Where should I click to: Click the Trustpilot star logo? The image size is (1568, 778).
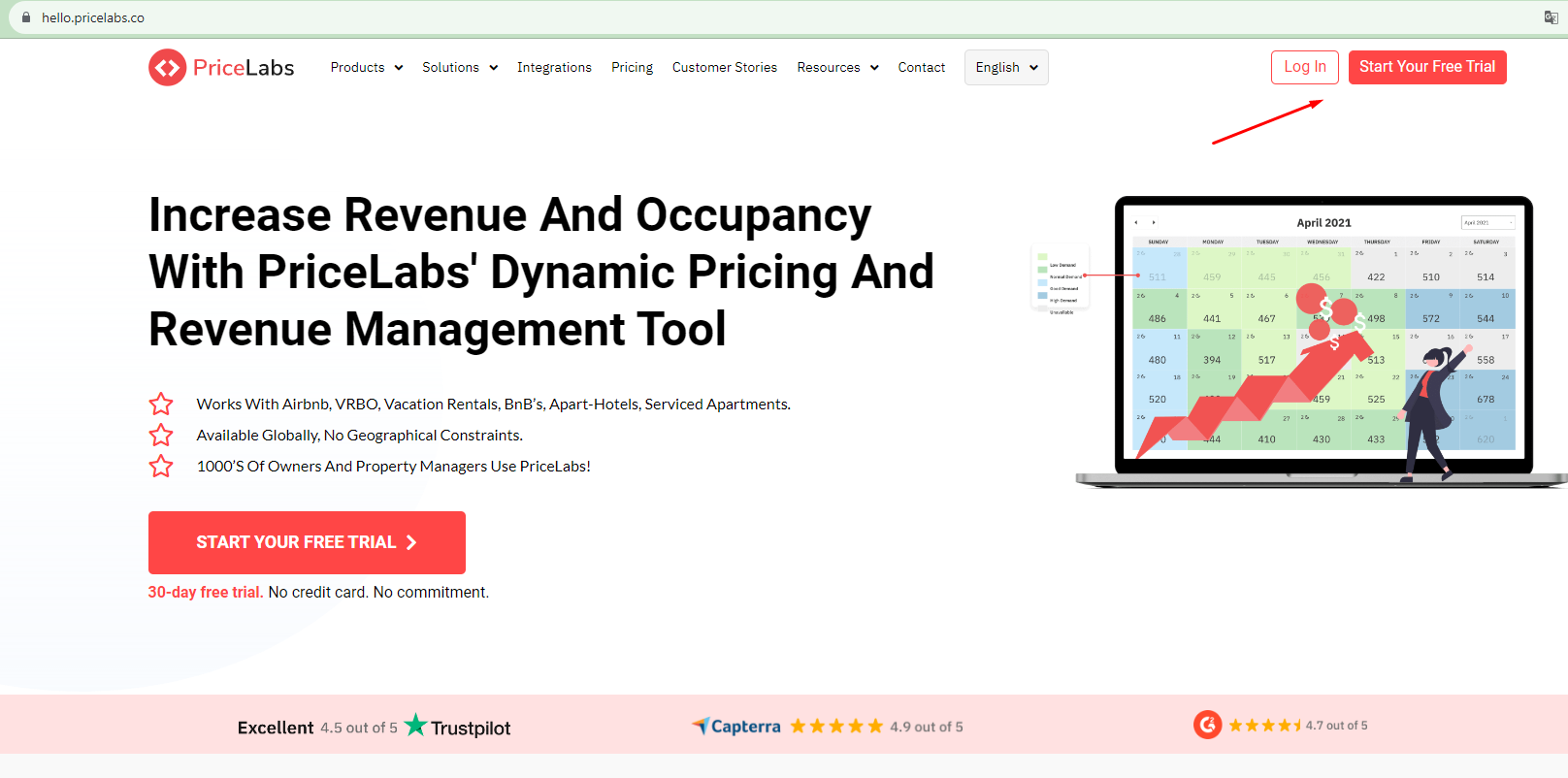pyautogui.click(x=415, y=725)
